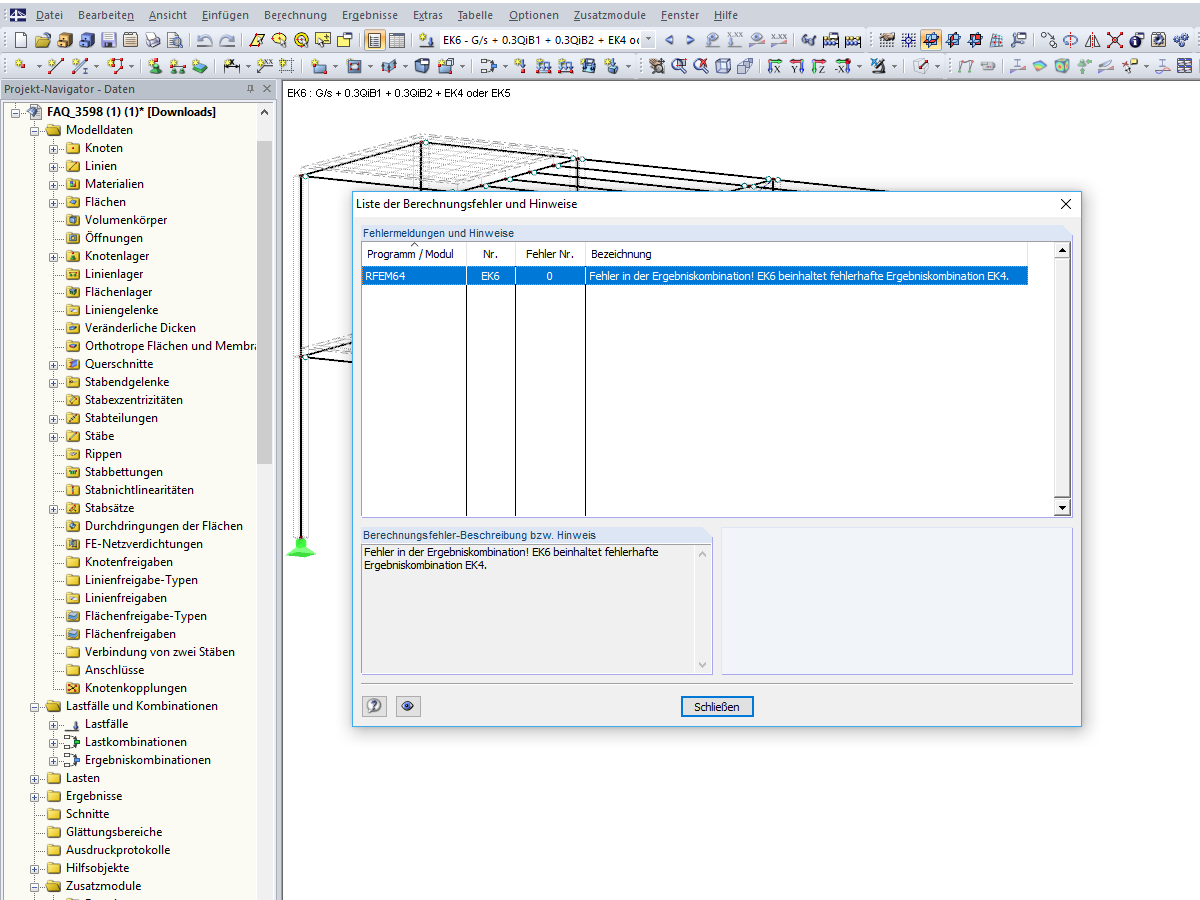Screen dimensions: 1200x900
Task: Toggle visibility with the eye icon in the dialog
Action: pos(408,706)
